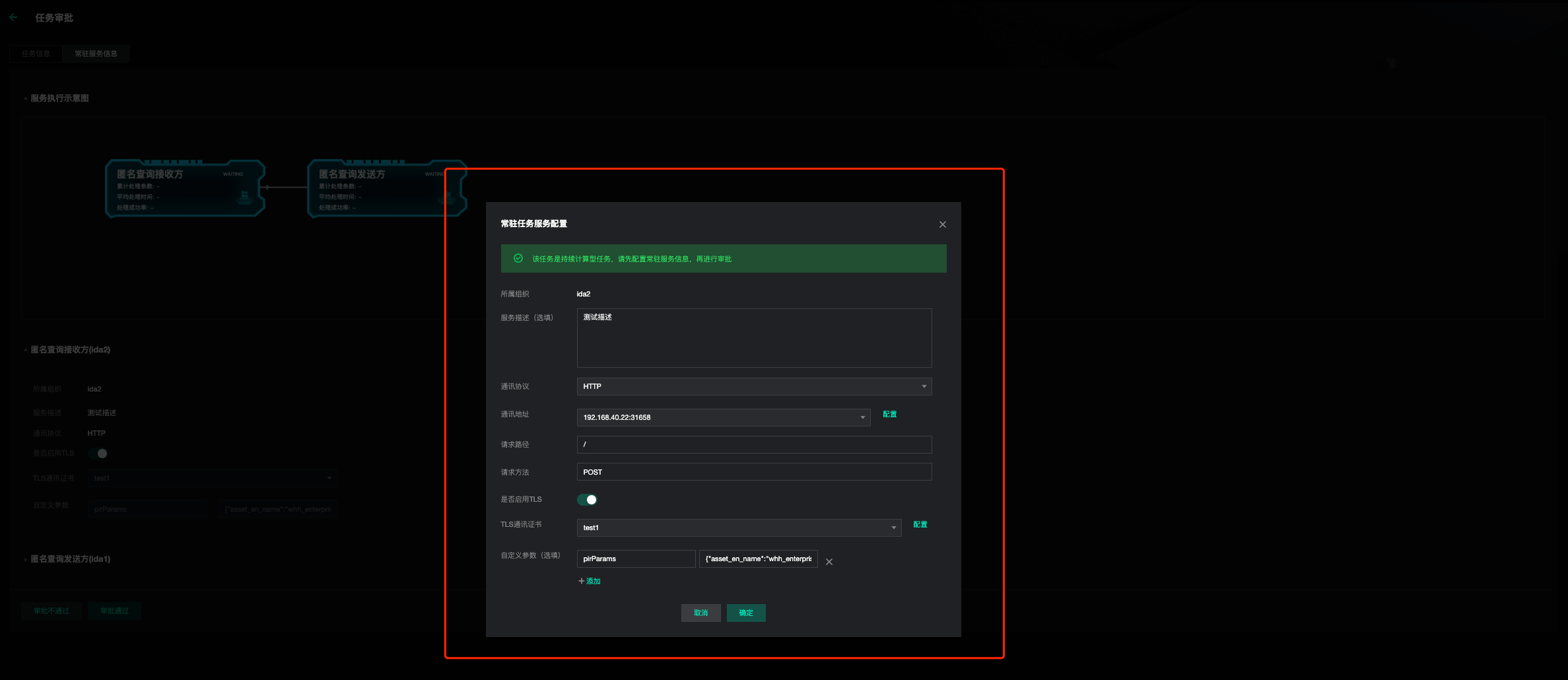Screen dimensions: 1568x680
Task: Click the back arrow beside 任务审批
Action: point(14,18)
